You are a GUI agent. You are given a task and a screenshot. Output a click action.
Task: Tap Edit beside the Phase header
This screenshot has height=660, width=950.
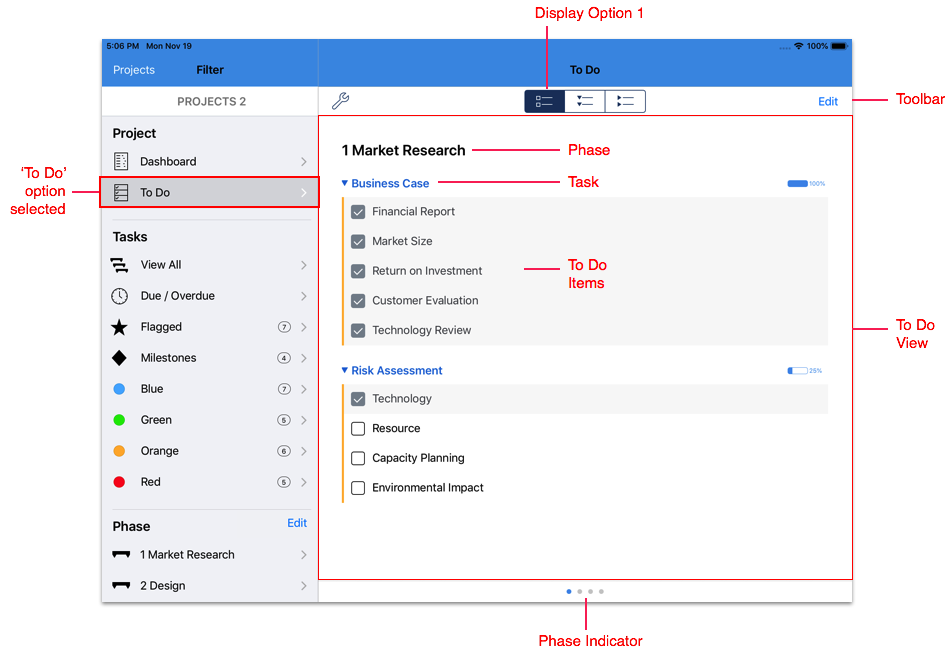[297, 523]
